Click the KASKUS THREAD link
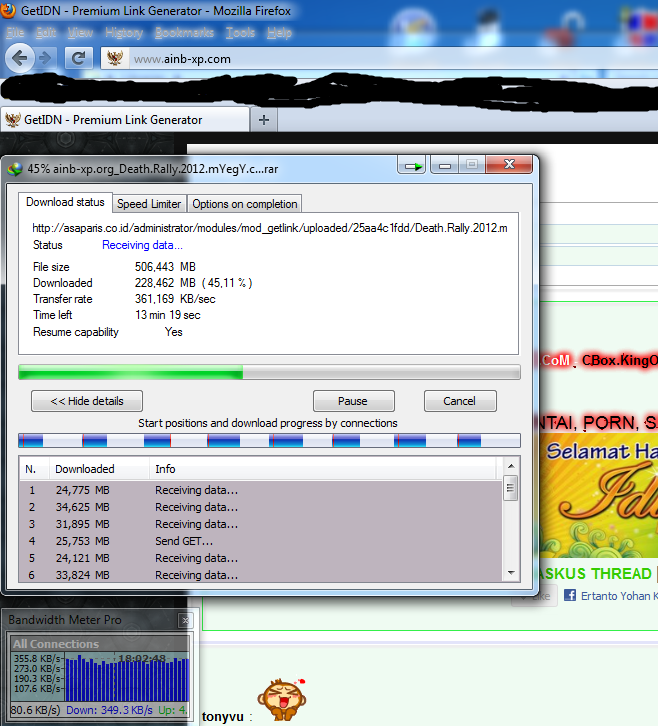Viewport: 658px width, 726px height. tap(595, 574)
